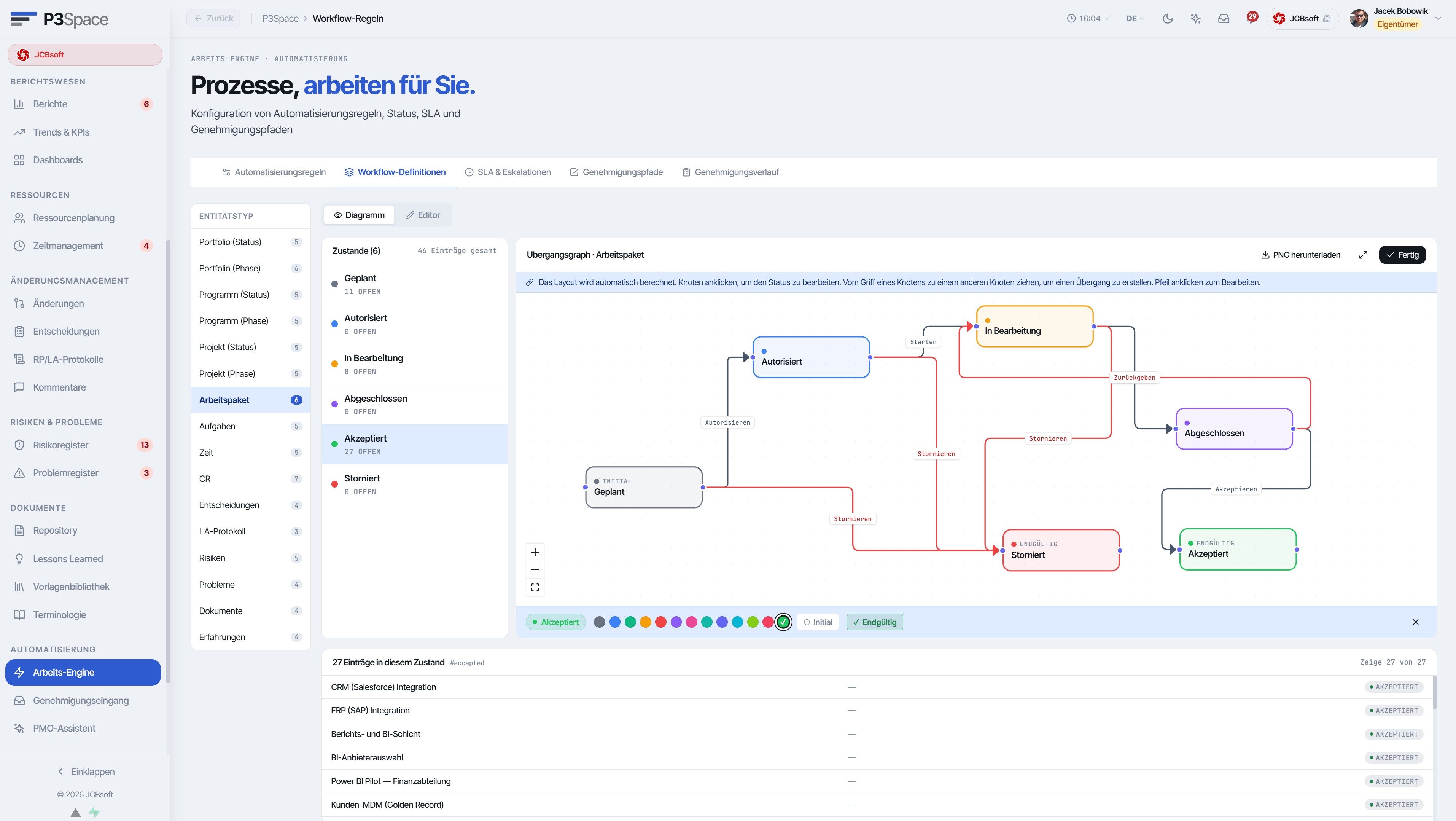Follow the P3Space breadcrumb link
Screen dimensions: 1456x821
[280, 19]
